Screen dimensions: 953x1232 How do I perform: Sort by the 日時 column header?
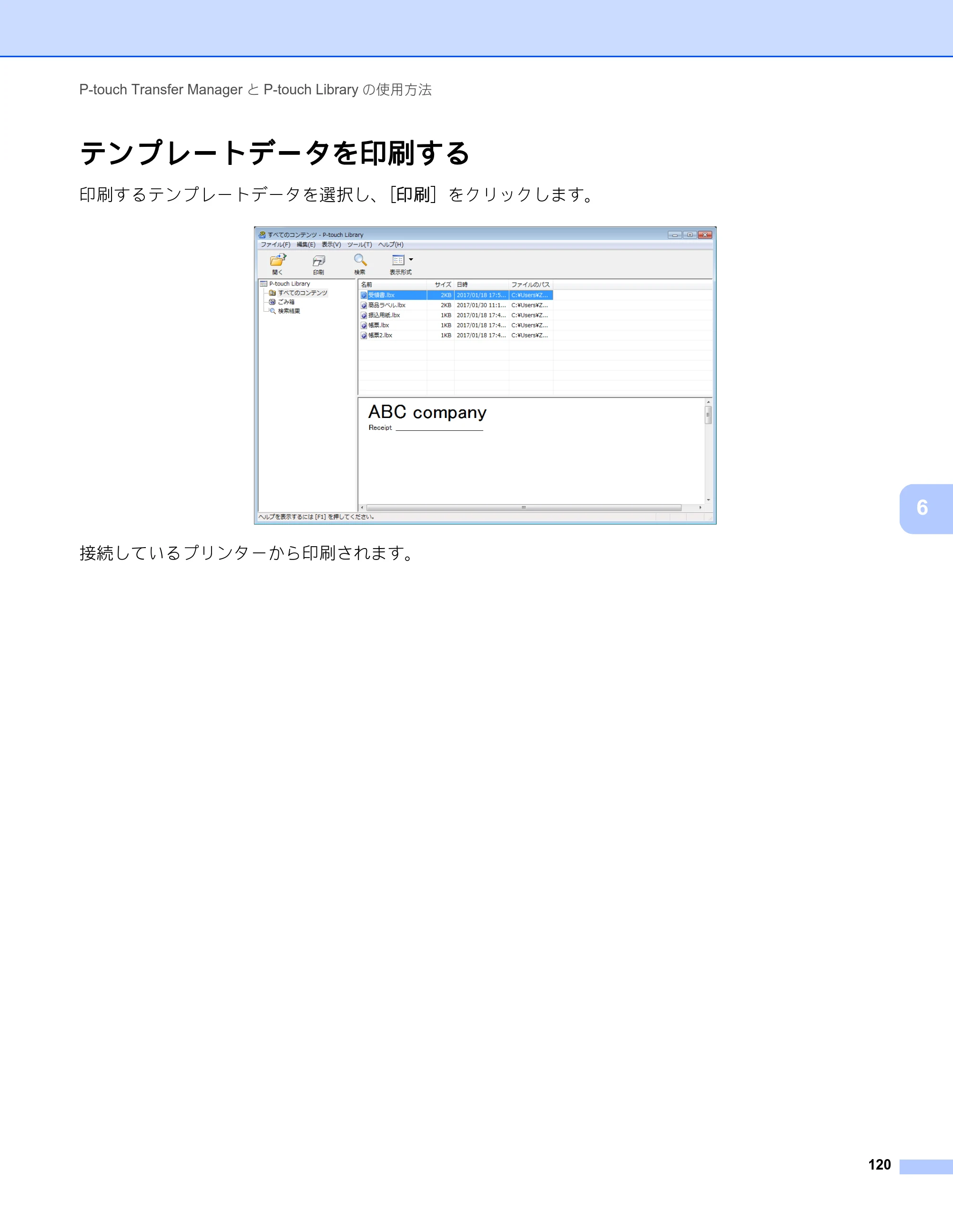[x=482, y=285]
